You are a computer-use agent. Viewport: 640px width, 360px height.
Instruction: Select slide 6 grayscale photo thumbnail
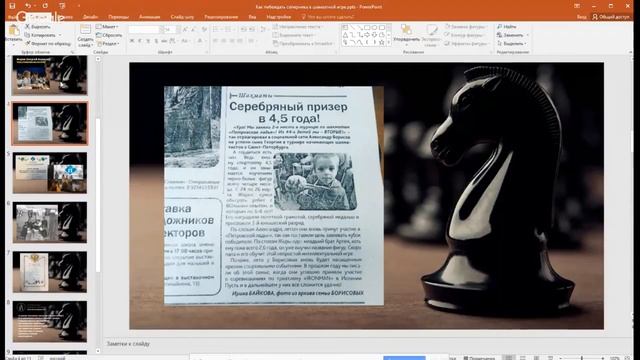click(x=50, y=222)
